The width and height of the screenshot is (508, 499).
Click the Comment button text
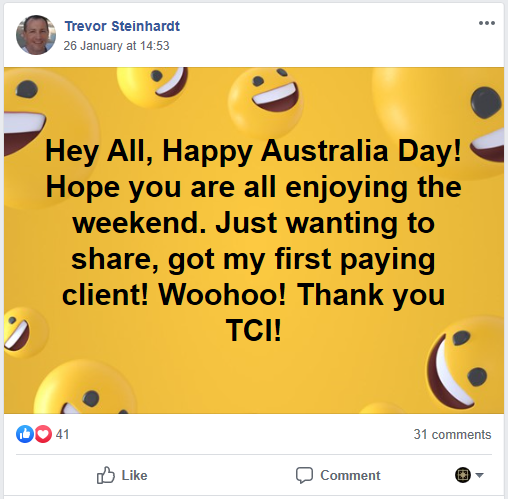(350, 475)
